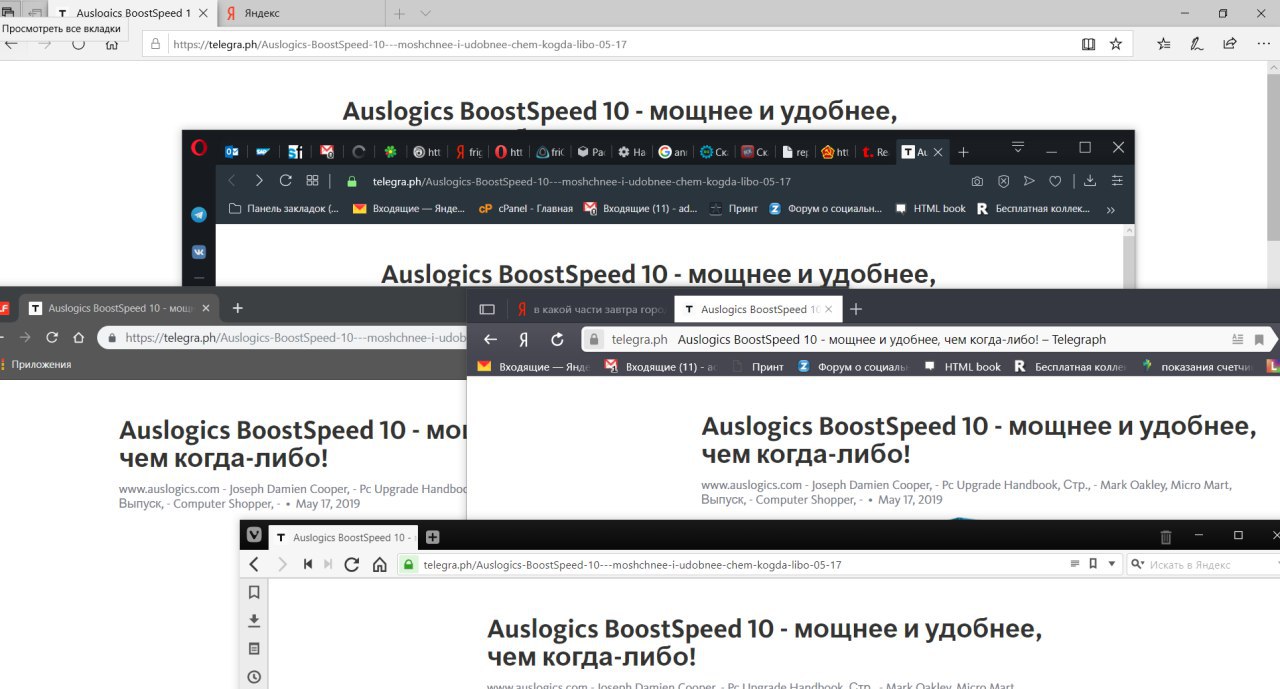Viewport: 1280px width, 689px height.
Task: Open the downloads icon in the Opera toolbar
Action: 1090,181
